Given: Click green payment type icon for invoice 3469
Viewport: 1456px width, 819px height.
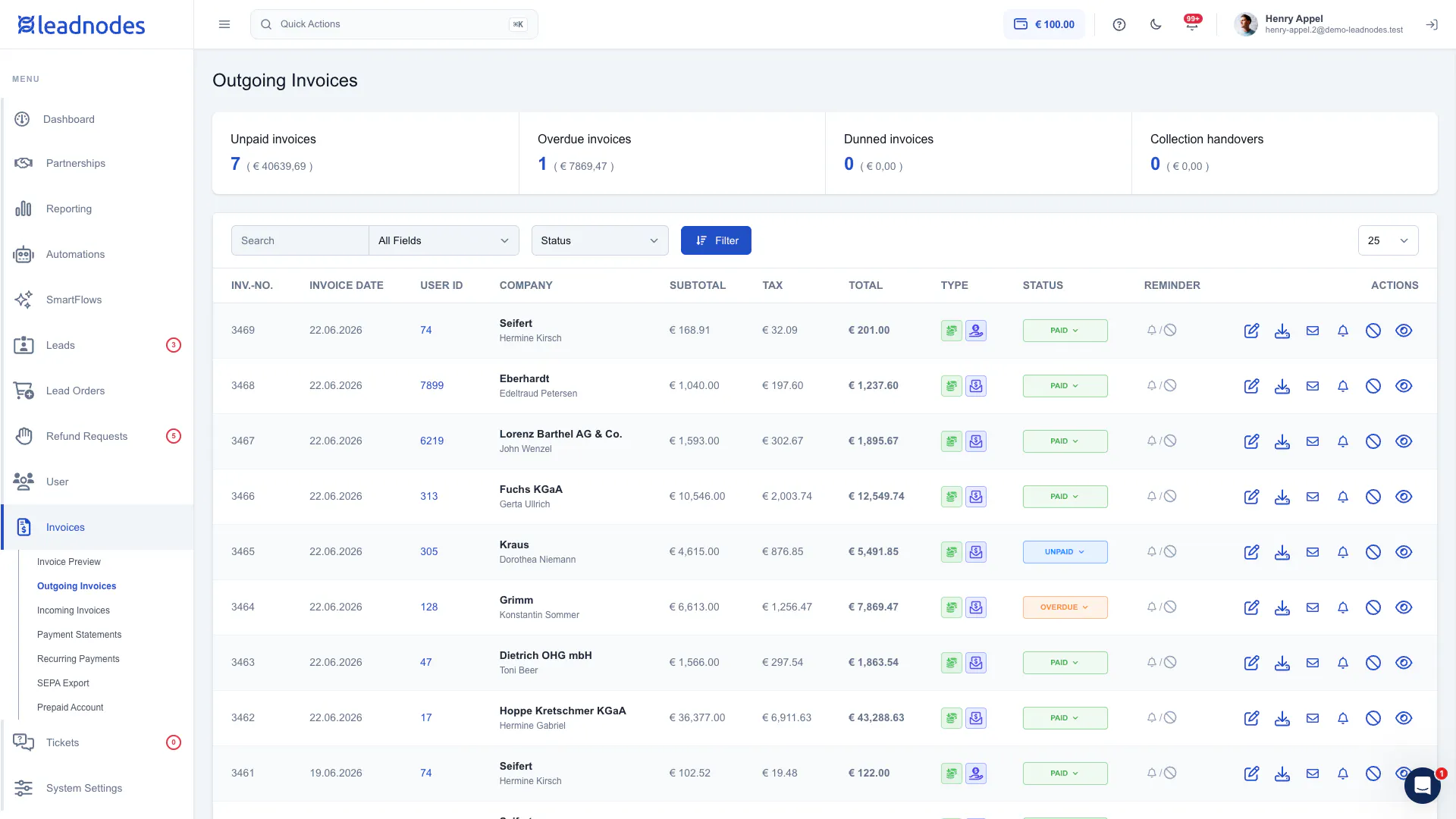Looking at the screenshot, I should tap(952, 331).
